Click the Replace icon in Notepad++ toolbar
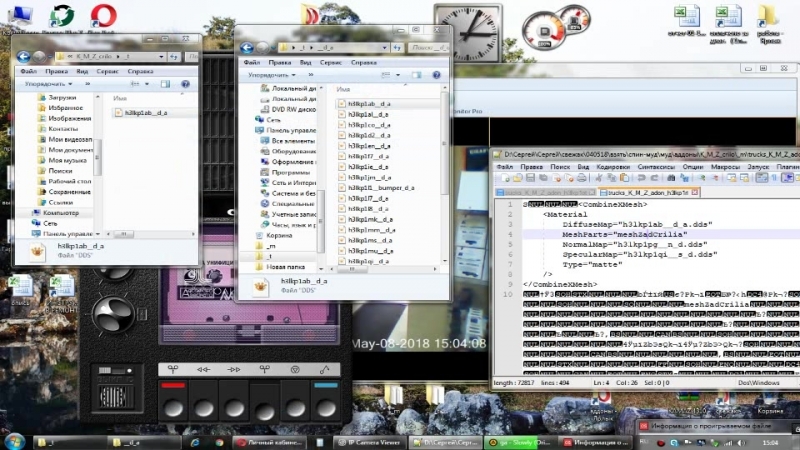This screenshot has width=800, height=450. click(684, 178)
